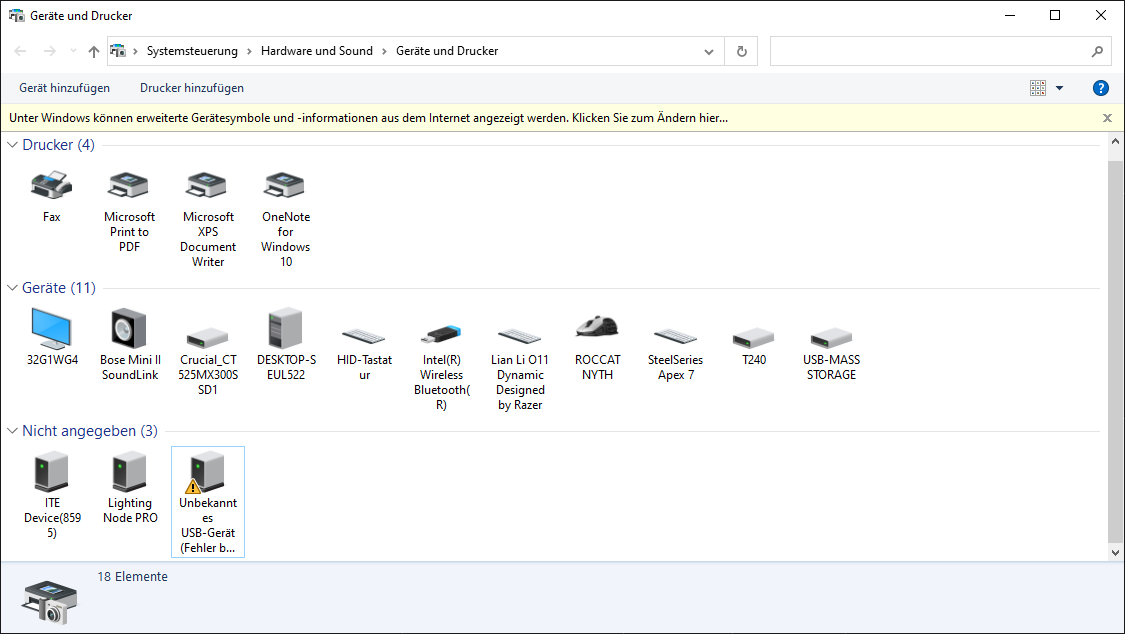
Task: Click the control panel icon in address bar
Action: (x=118, y=51)
